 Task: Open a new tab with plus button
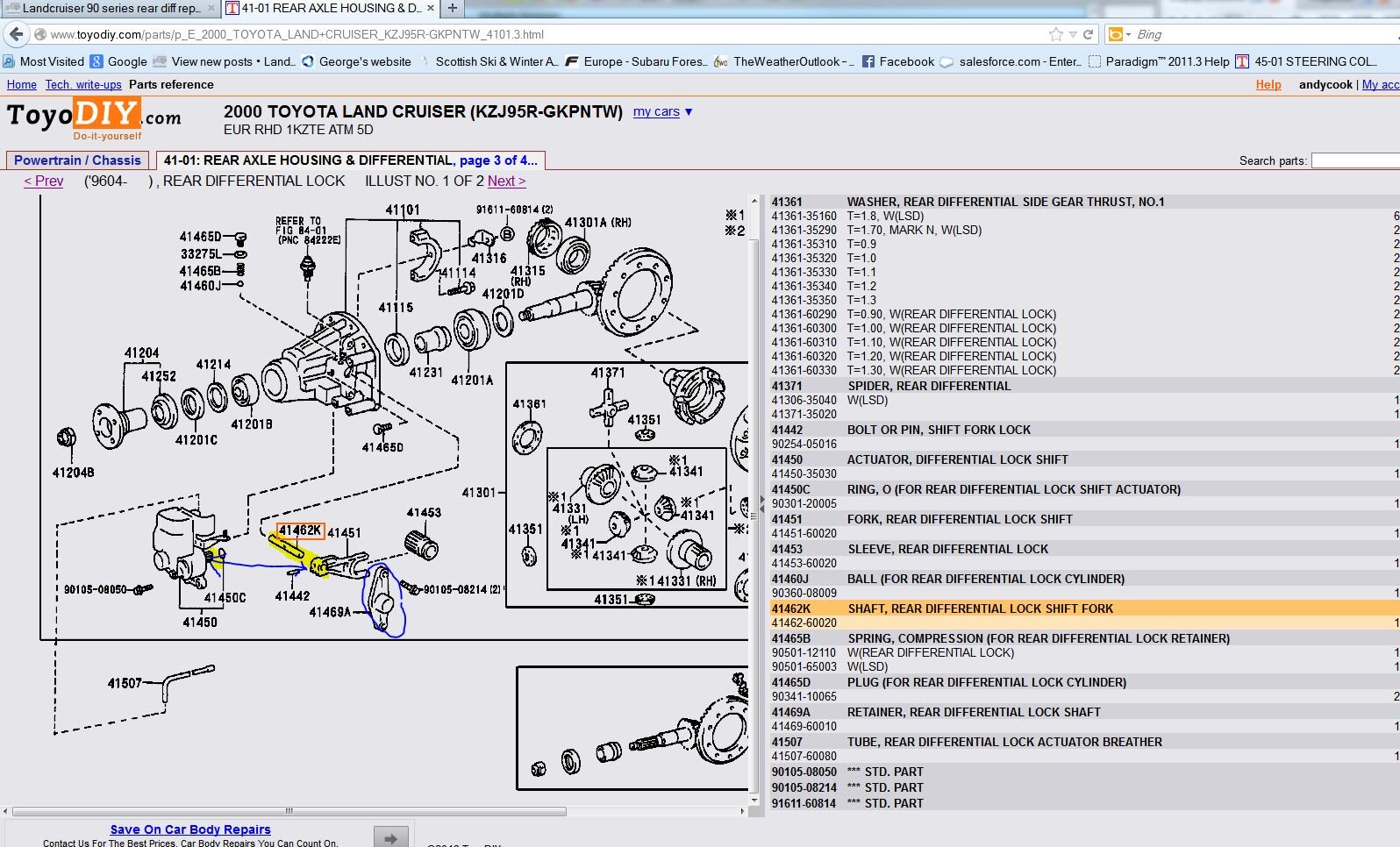453,8
